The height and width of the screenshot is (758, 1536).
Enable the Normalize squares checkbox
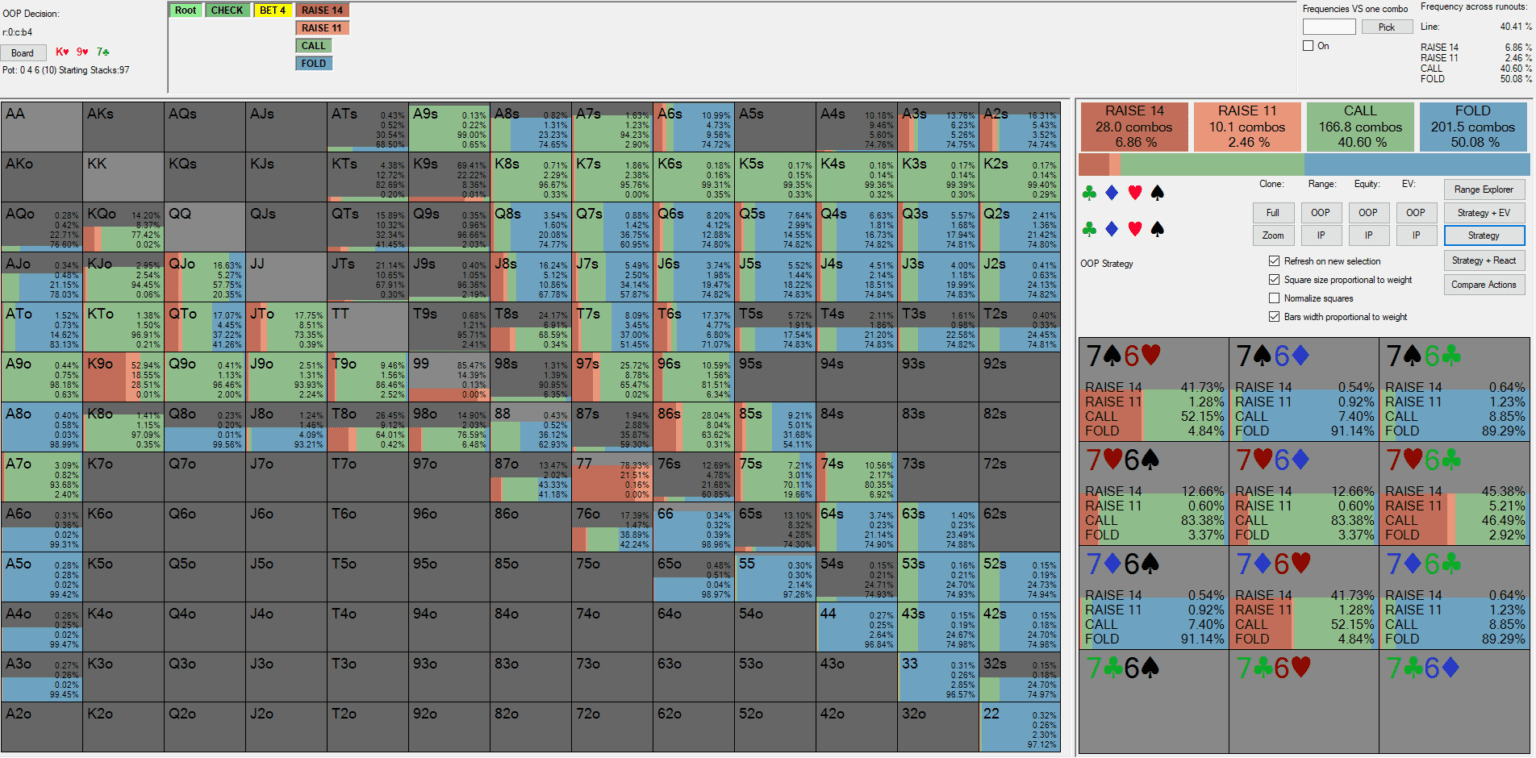(x=1274, y=298)
